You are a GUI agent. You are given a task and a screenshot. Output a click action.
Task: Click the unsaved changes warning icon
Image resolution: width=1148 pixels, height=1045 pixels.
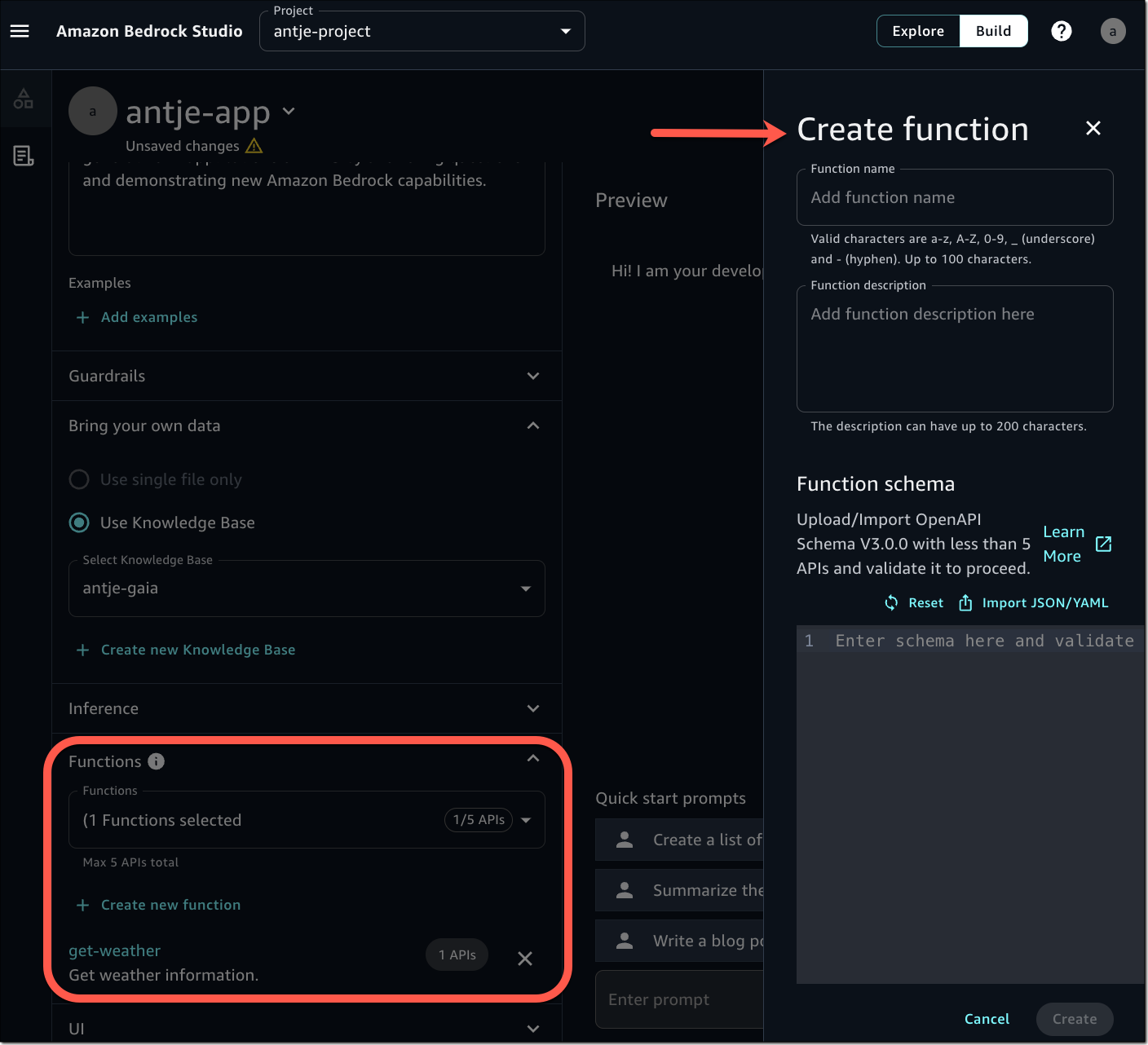click(254, 146)
